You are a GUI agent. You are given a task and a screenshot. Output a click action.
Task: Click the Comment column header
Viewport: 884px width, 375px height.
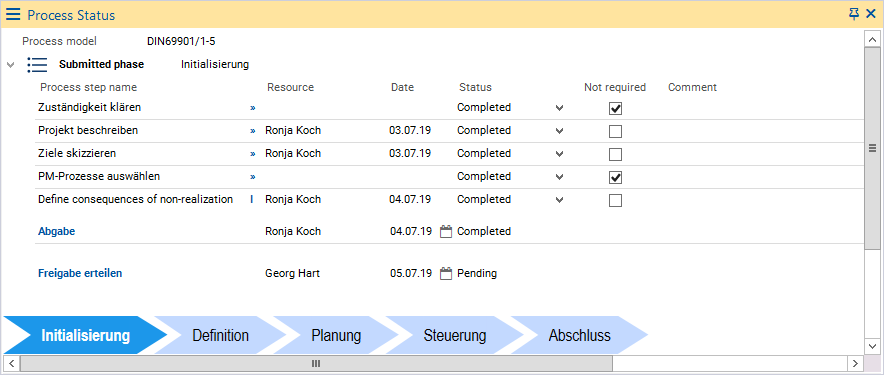point(692,87)
